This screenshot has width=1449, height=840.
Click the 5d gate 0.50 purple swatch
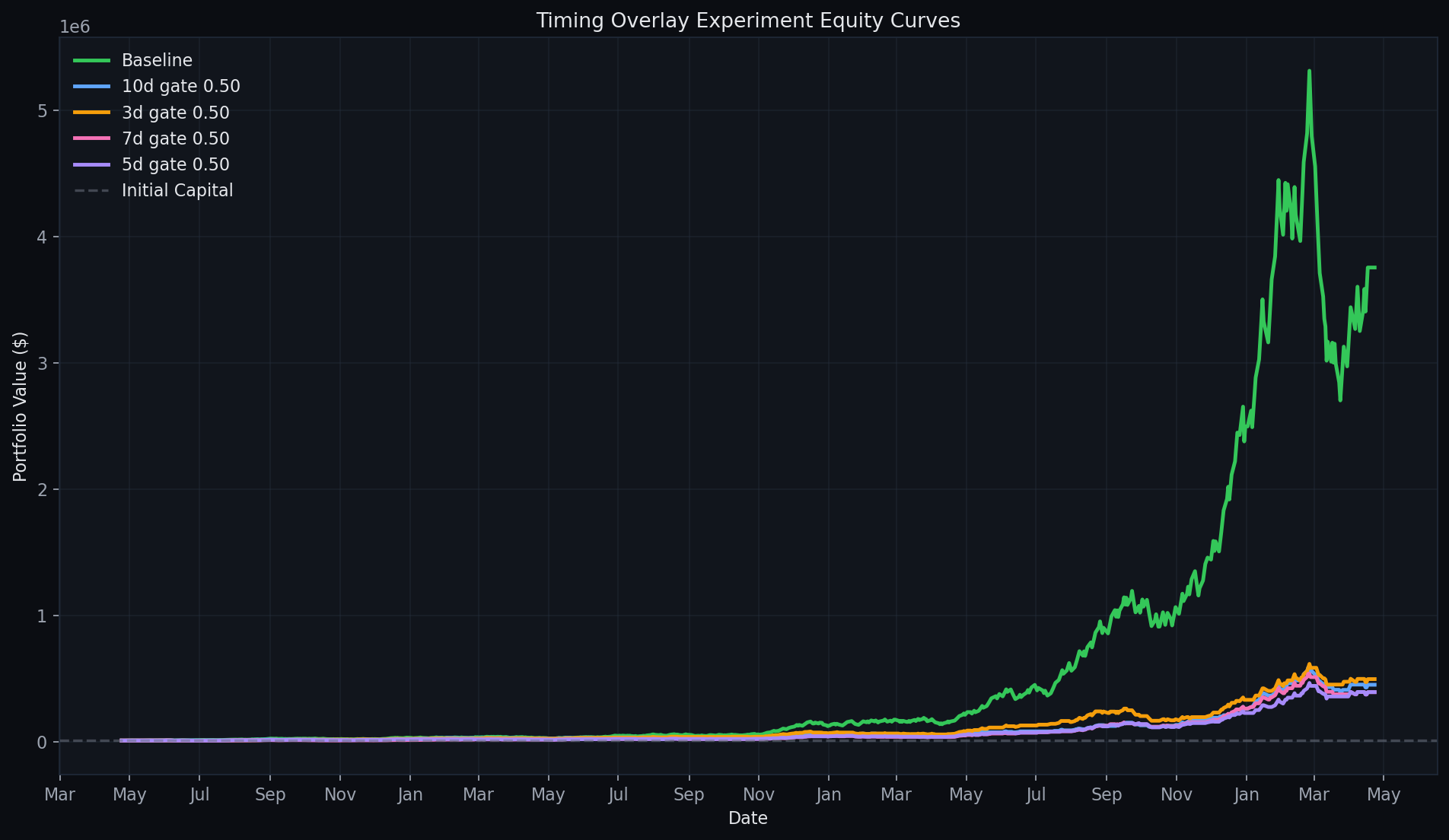[x=92, y=164]
